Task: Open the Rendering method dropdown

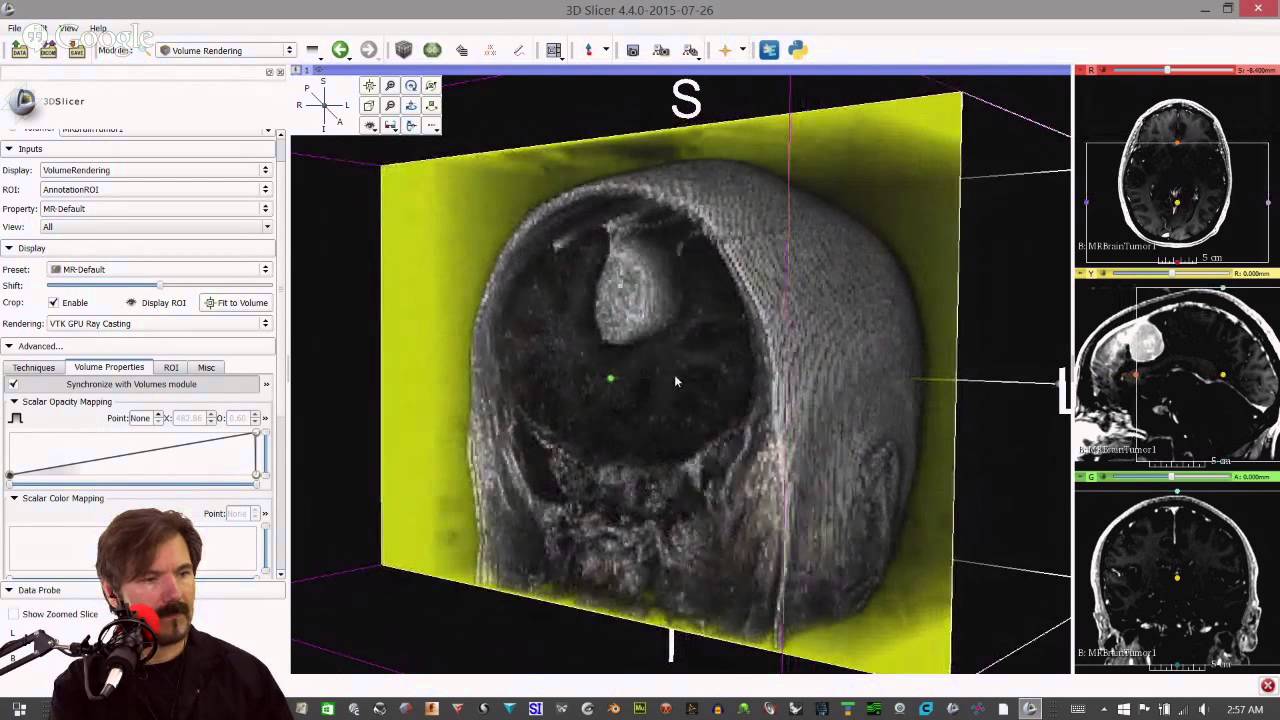Action: (157, 324)
